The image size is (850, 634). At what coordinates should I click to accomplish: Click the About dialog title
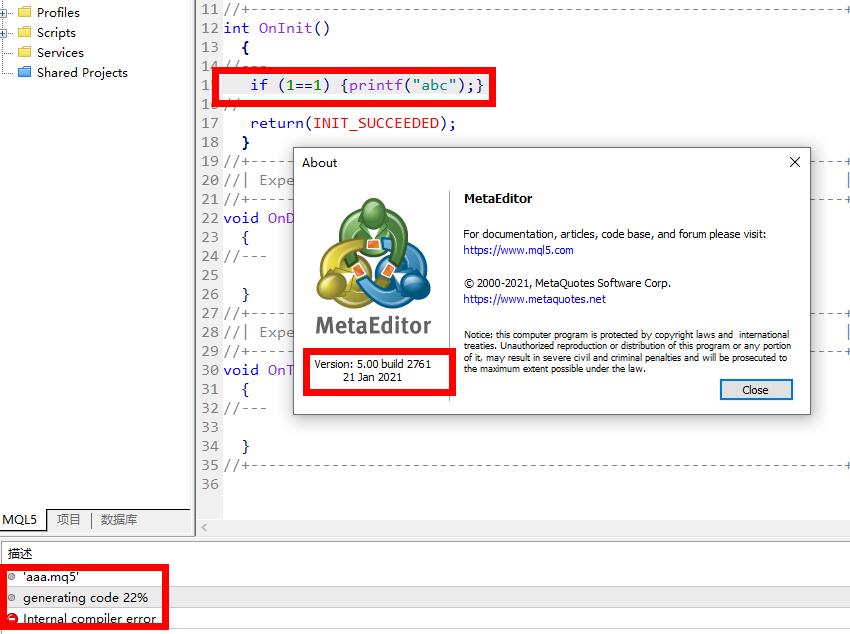pyautogui.click(x=319, y=163)
